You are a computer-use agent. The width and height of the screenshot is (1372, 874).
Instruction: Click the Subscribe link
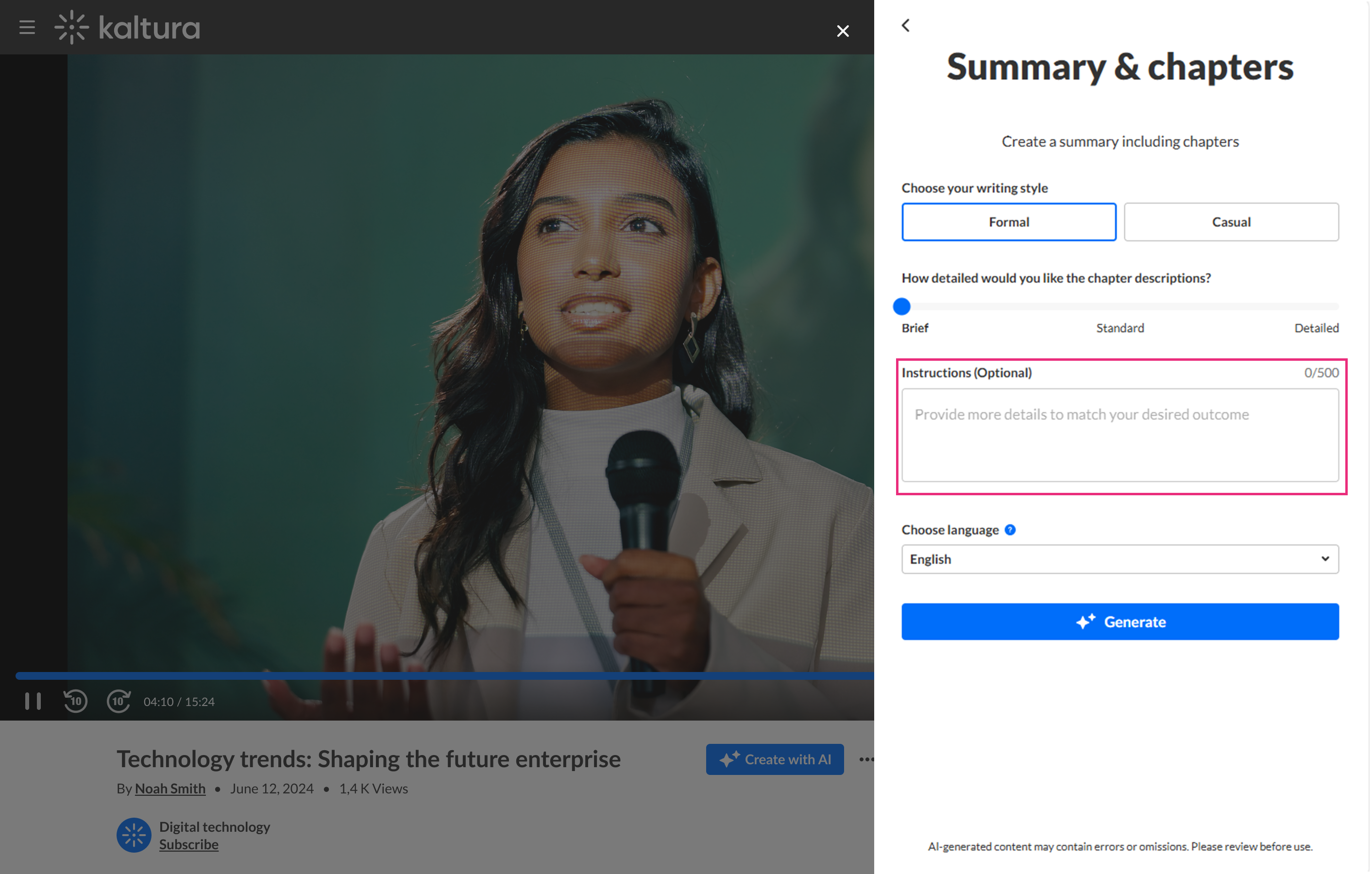(188, 844)
